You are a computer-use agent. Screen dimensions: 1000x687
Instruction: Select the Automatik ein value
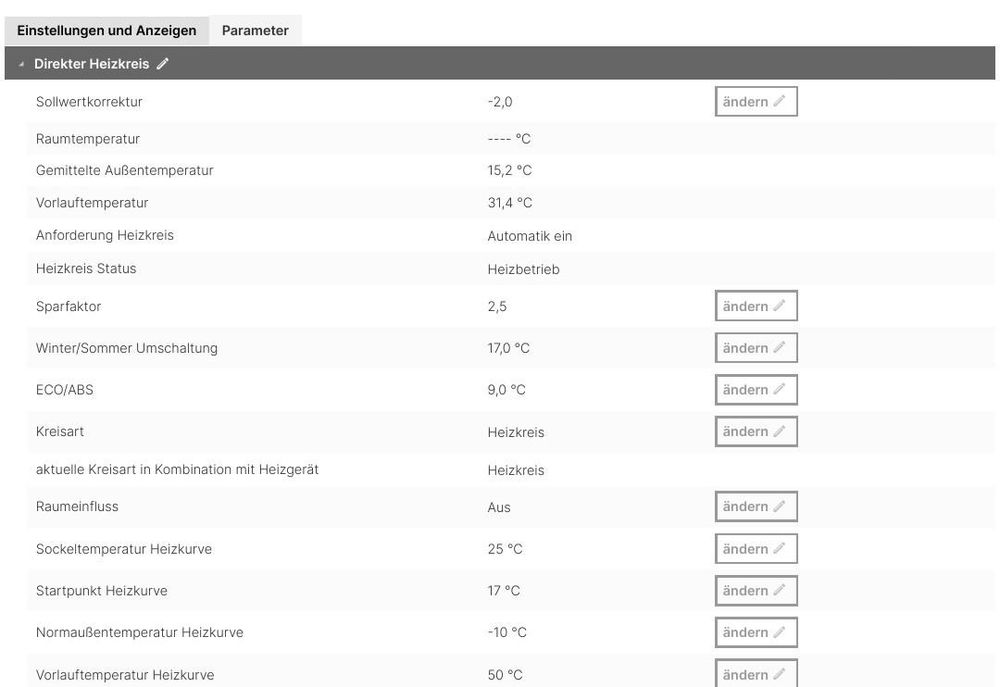pos(529,236)
